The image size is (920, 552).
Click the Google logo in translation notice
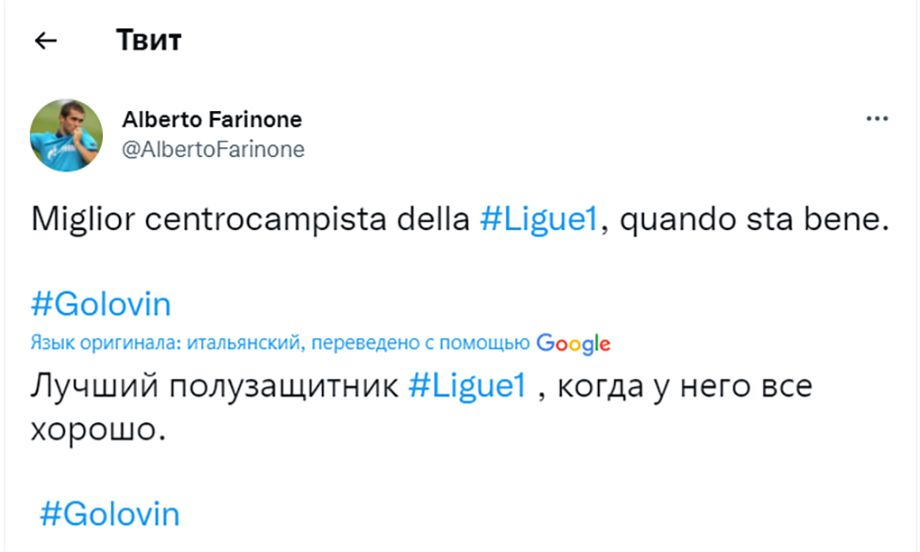(573, 343)
